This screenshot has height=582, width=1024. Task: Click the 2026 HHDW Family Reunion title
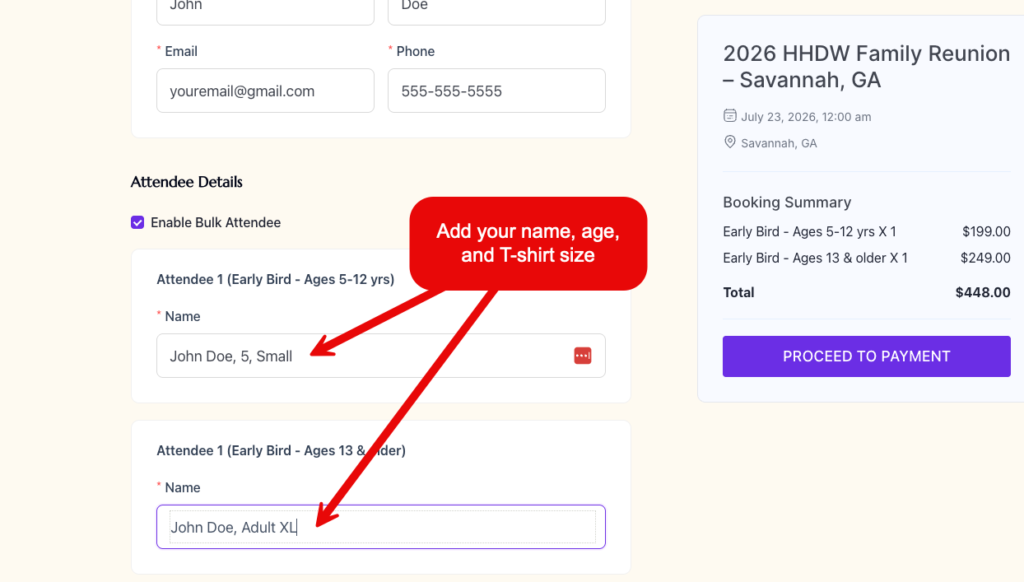pos(866,67)
